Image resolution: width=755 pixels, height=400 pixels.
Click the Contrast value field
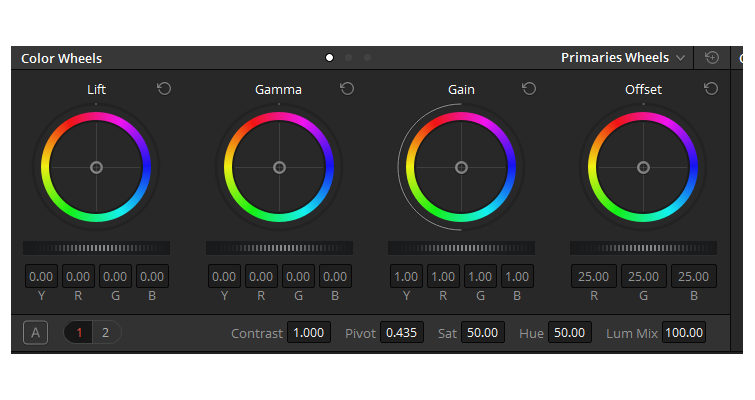pos(309,333)
